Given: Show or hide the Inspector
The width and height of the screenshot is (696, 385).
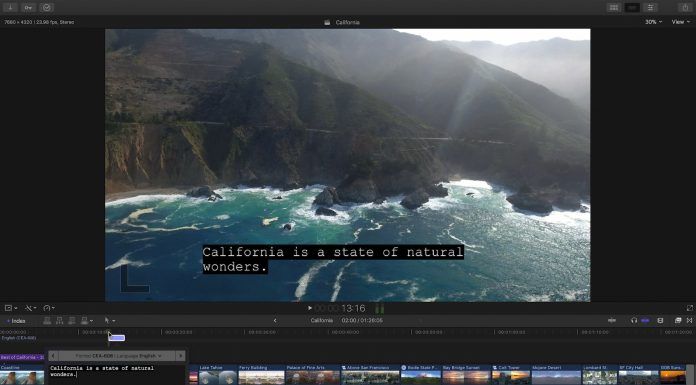Looking at the screenshot, I should 650,8.
